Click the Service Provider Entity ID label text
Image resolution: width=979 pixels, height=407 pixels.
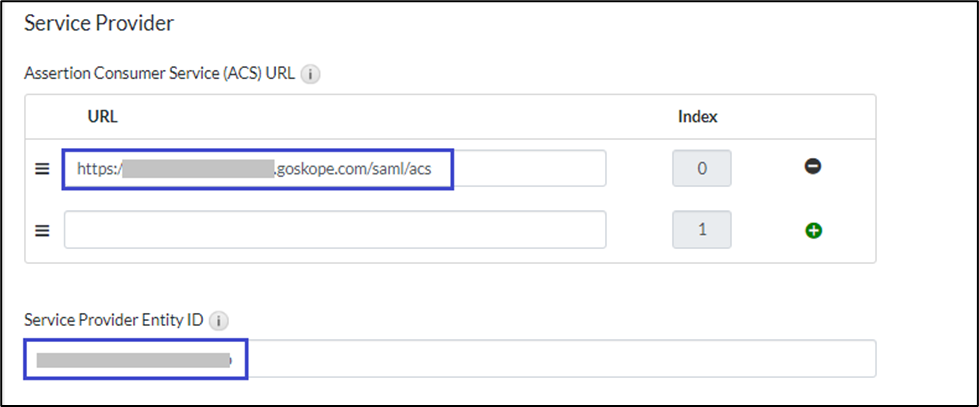click(x=114, y=321)
